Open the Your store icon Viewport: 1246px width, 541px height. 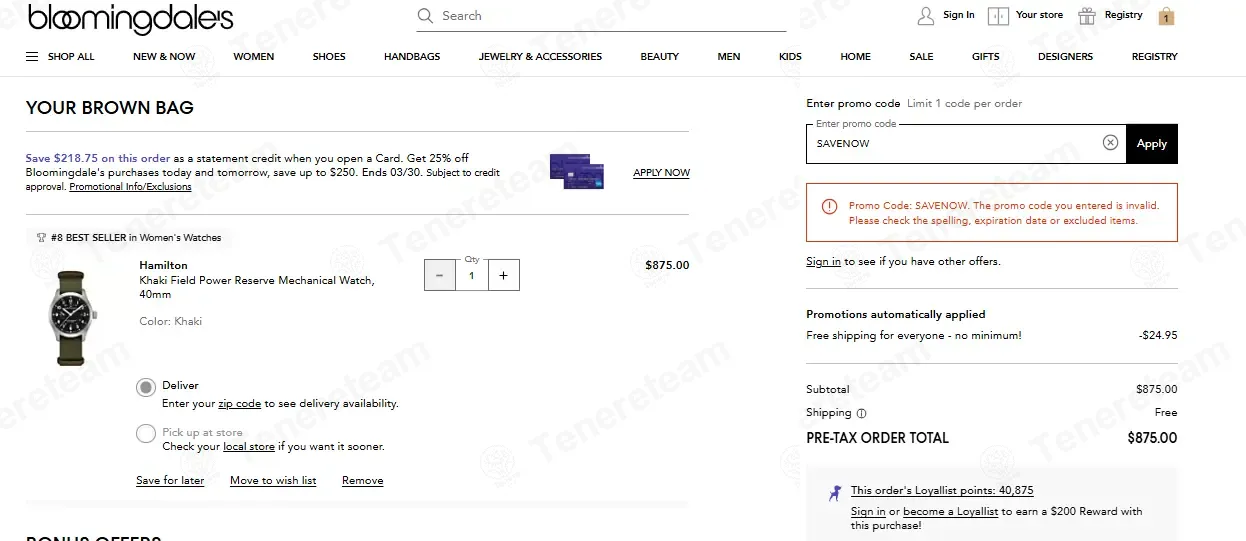coord(998,16)
